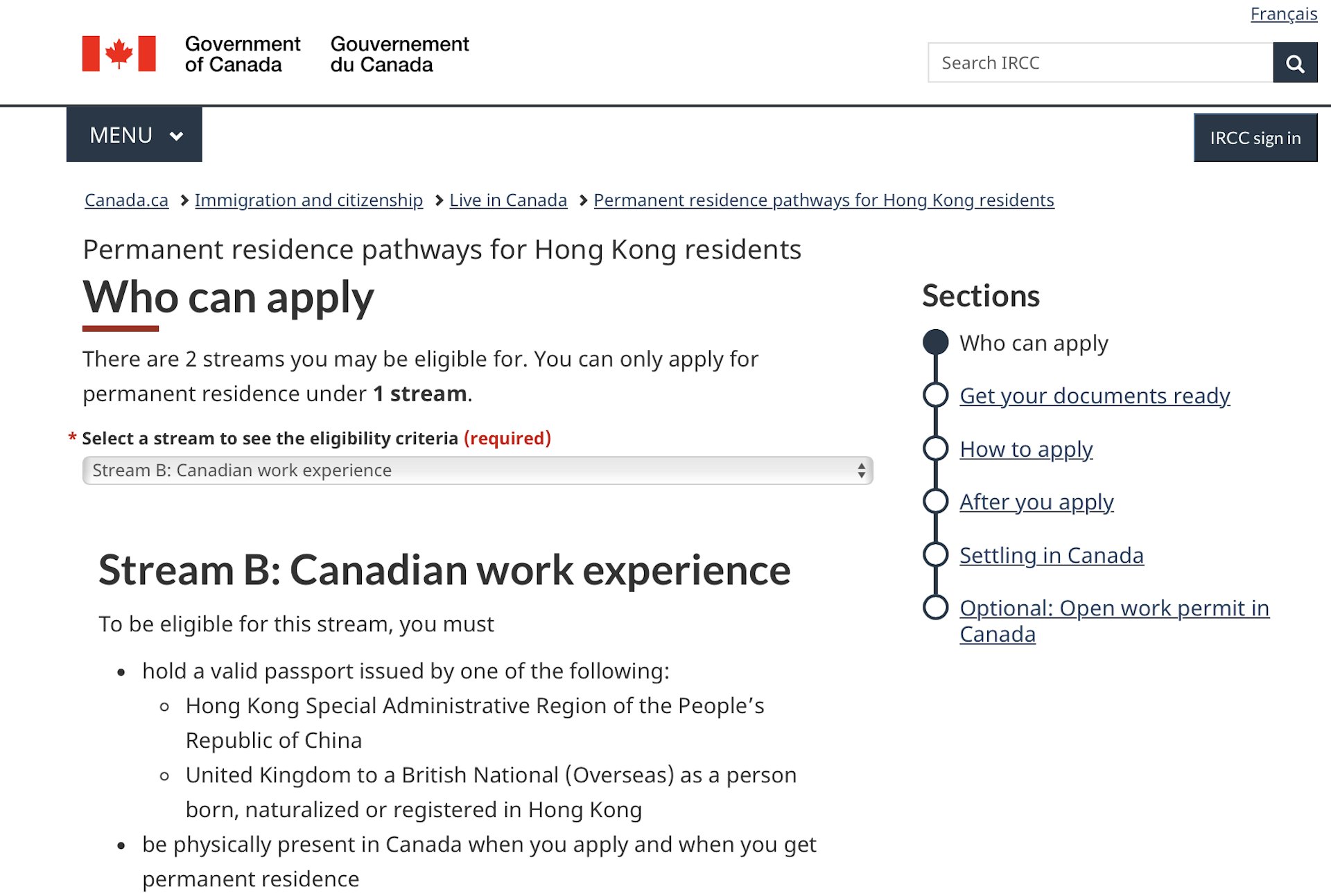Open the stream selection dropdown
Screen dimensions: 1331x896
477,471
